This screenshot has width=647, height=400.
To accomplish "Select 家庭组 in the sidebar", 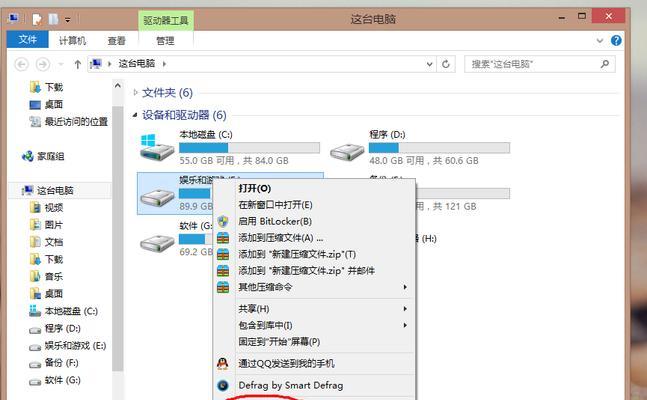I will coord(50,156).
